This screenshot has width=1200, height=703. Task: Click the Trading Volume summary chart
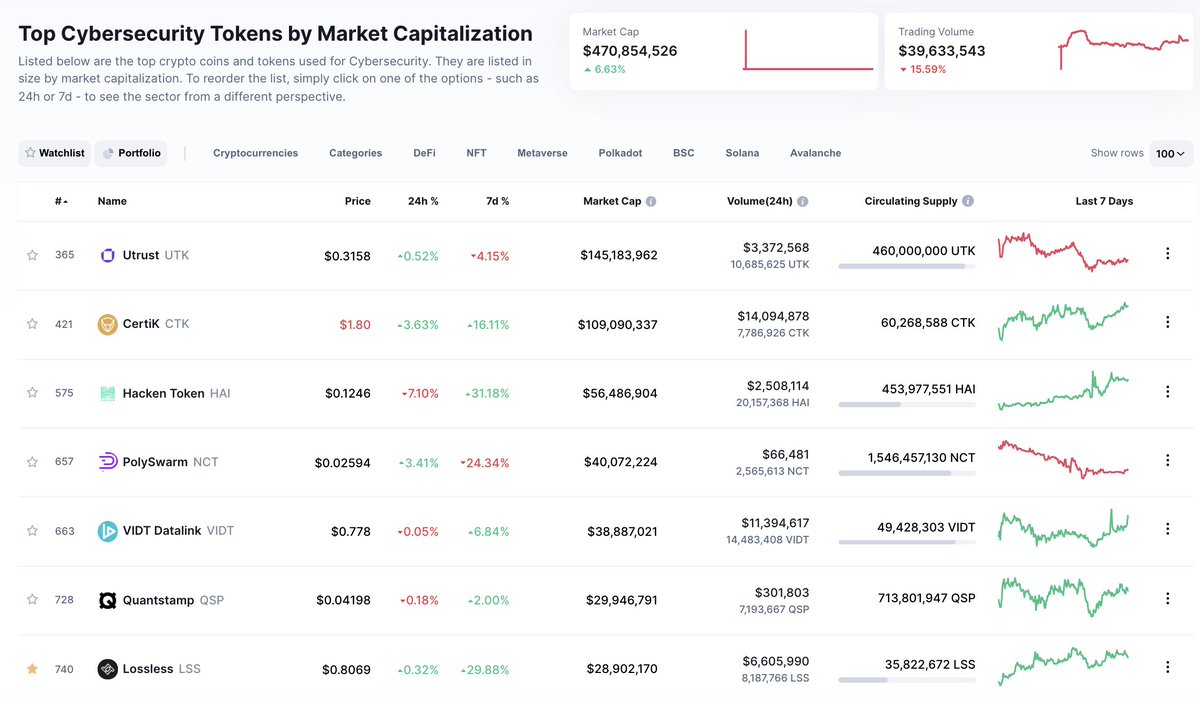coord(1124,50)
